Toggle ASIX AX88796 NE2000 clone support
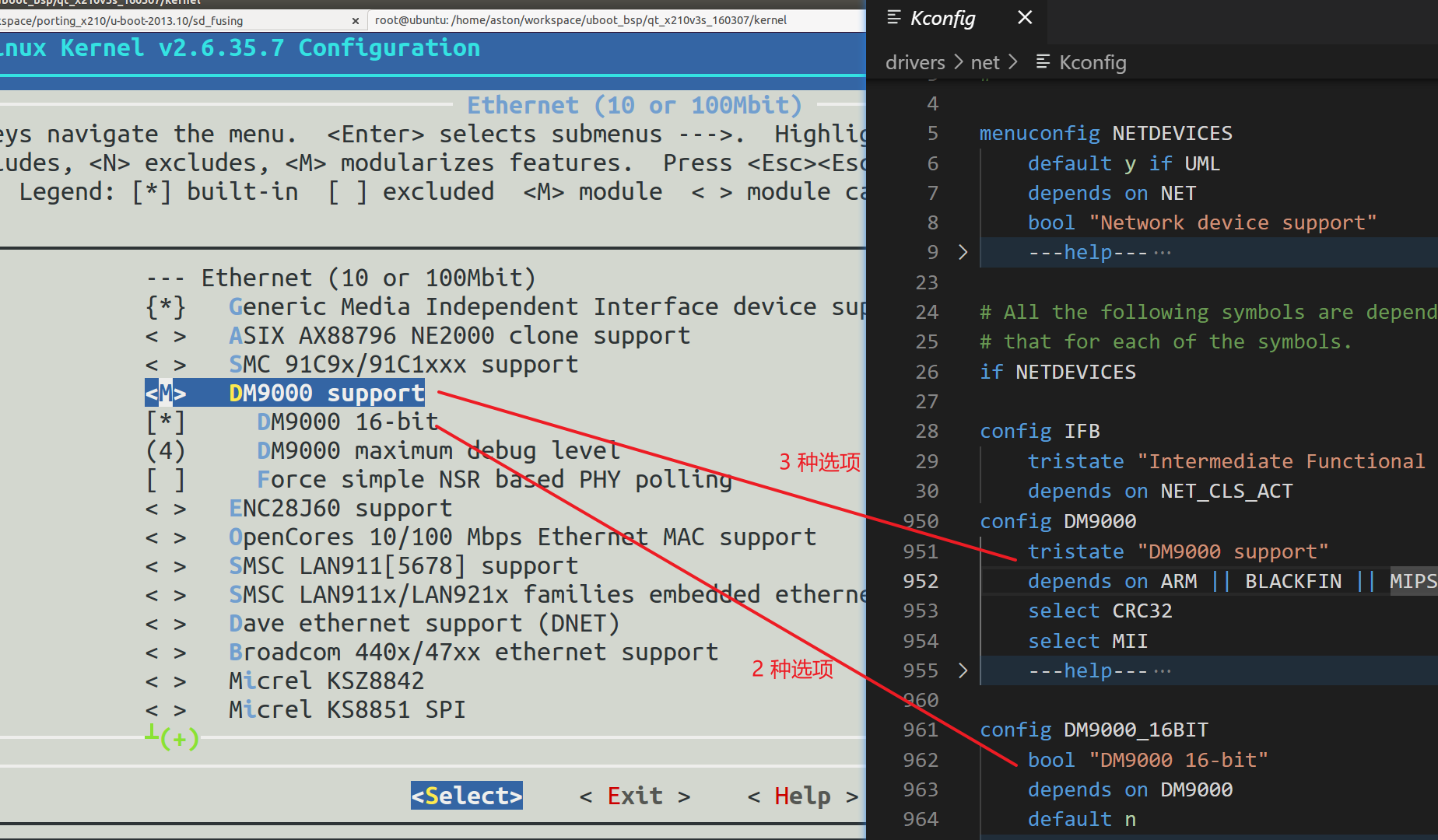 [x=166, y=335]
